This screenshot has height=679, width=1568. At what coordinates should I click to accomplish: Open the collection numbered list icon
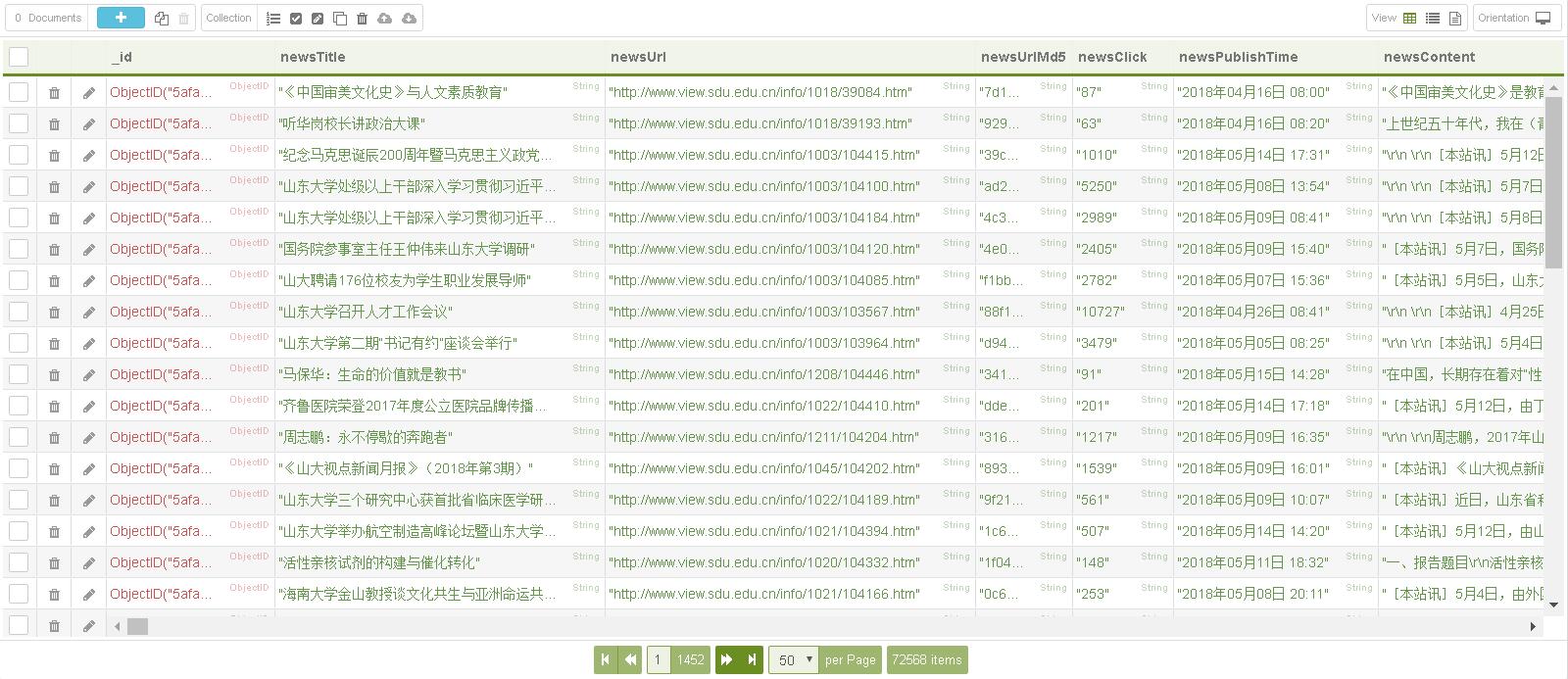(273, 19)
